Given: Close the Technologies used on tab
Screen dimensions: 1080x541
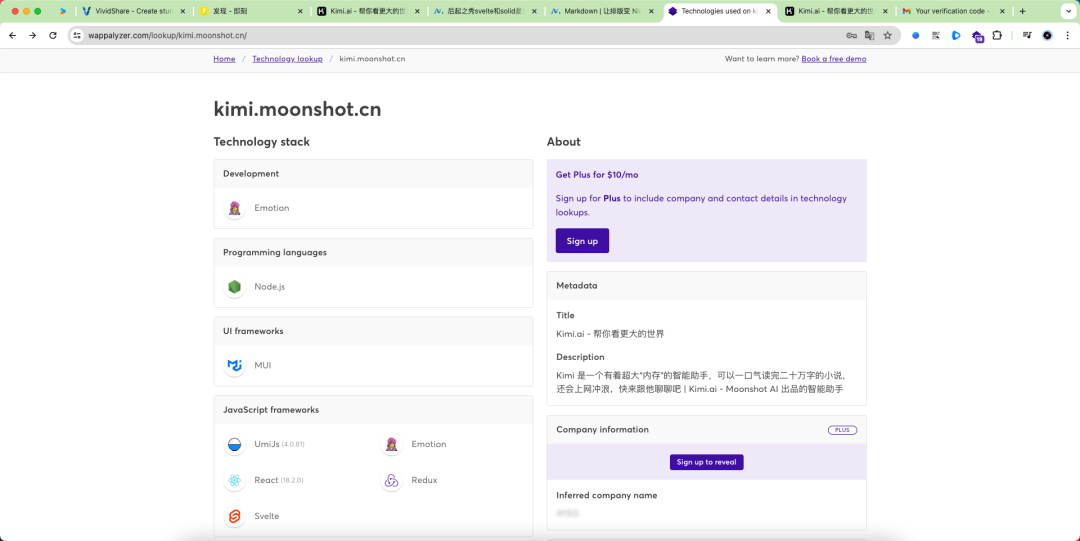Looking at the screenshot, I should (768, 11).
